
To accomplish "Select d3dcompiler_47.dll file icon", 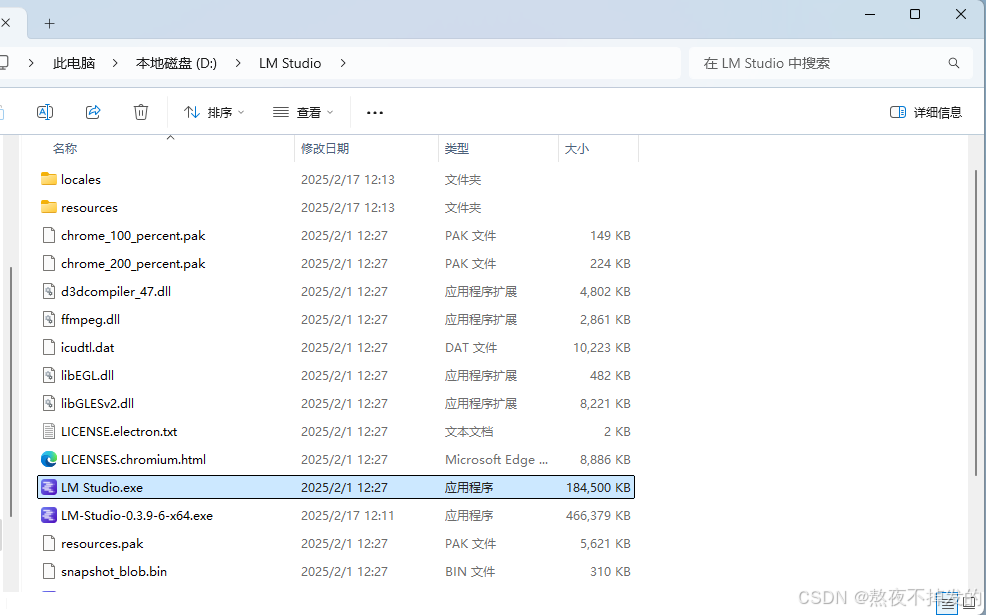I will tap(48, 292).
